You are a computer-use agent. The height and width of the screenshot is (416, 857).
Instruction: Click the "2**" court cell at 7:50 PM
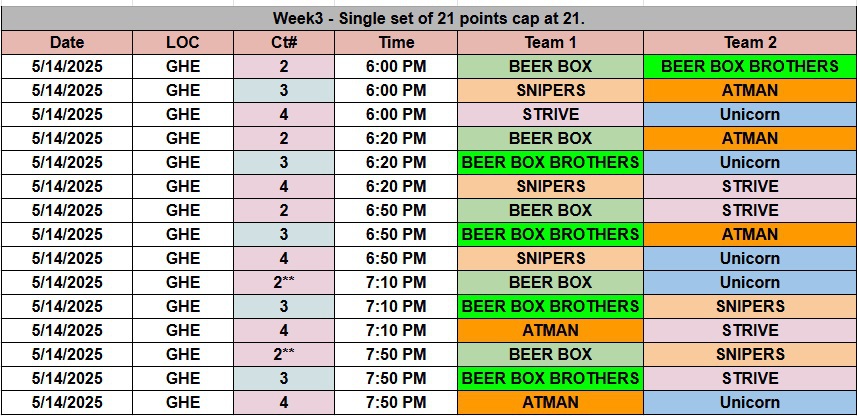coord(283,355)
